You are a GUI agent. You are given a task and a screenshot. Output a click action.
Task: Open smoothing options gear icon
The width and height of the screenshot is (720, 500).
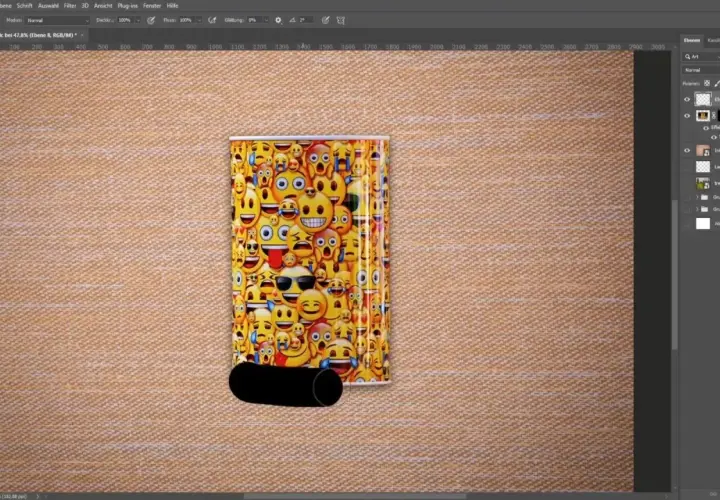click(278, 20)
